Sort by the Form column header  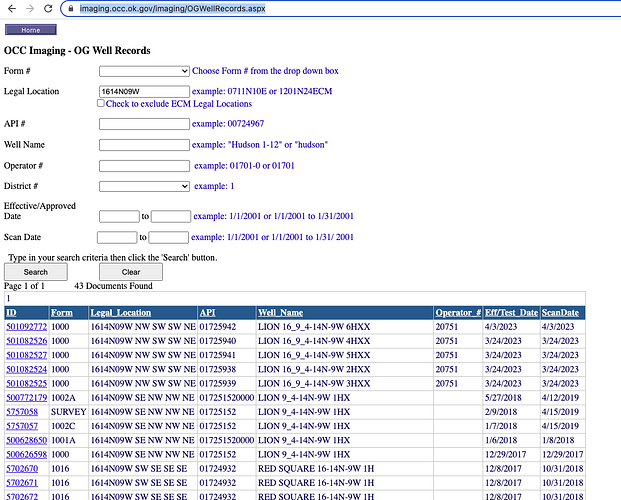click(62, 313)
